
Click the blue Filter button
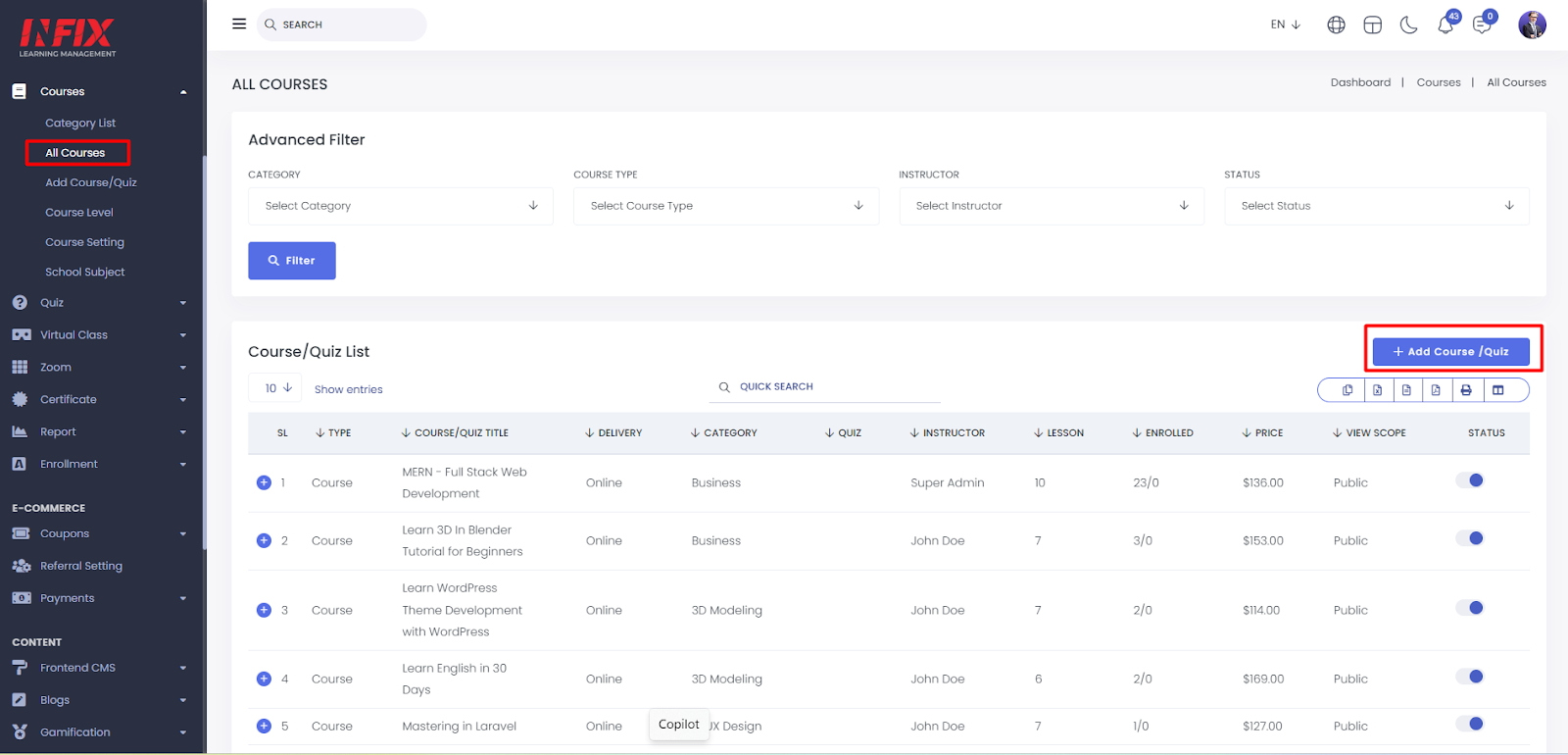point(292,261)
